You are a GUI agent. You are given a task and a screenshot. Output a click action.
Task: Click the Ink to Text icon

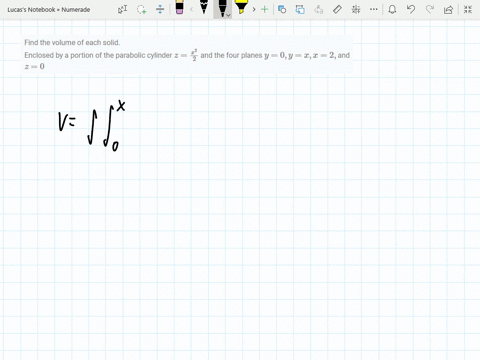pos(319,9)
